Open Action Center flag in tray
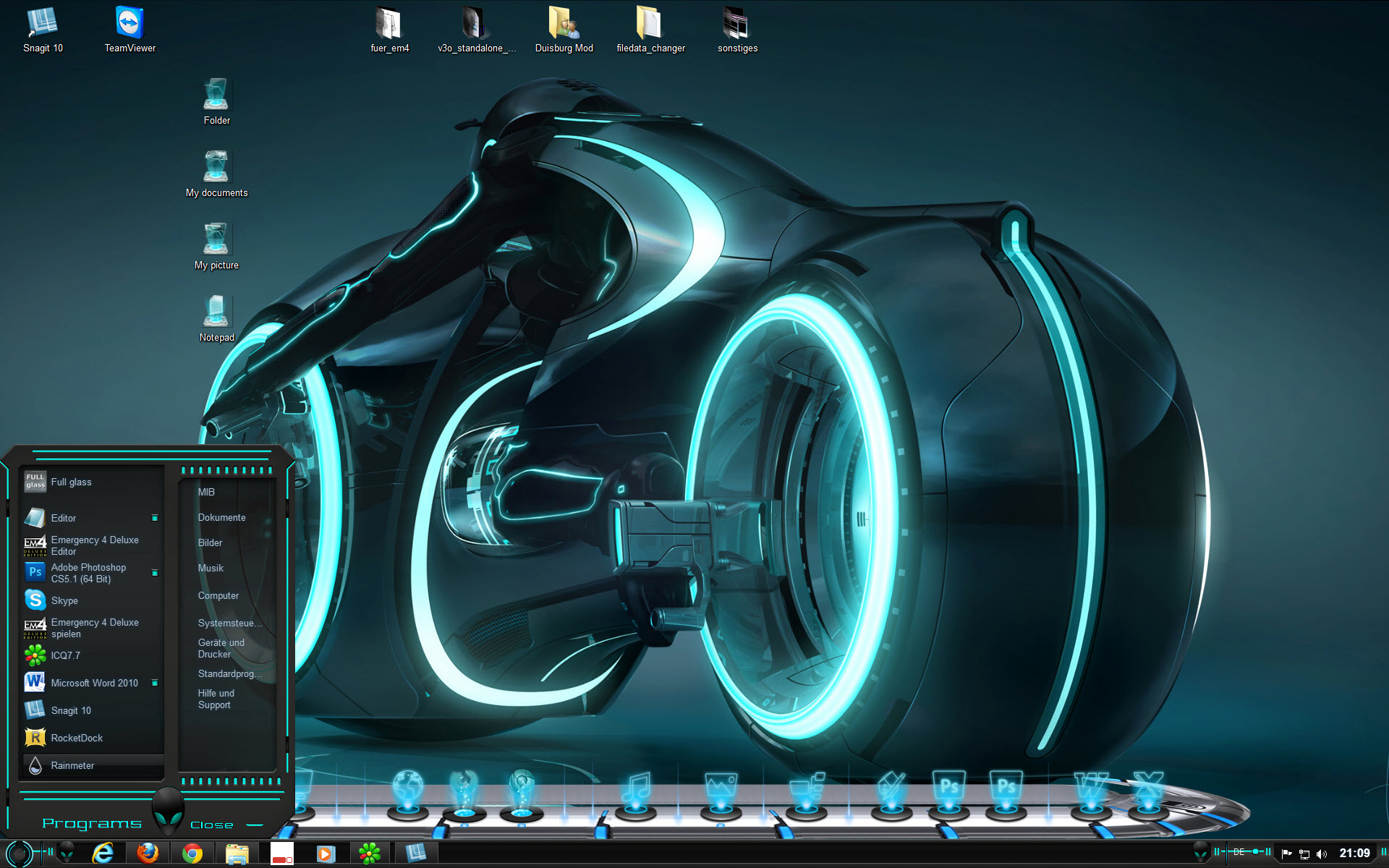The width and height of the screenshot is (1389, 868). [x=1287, y=854]
